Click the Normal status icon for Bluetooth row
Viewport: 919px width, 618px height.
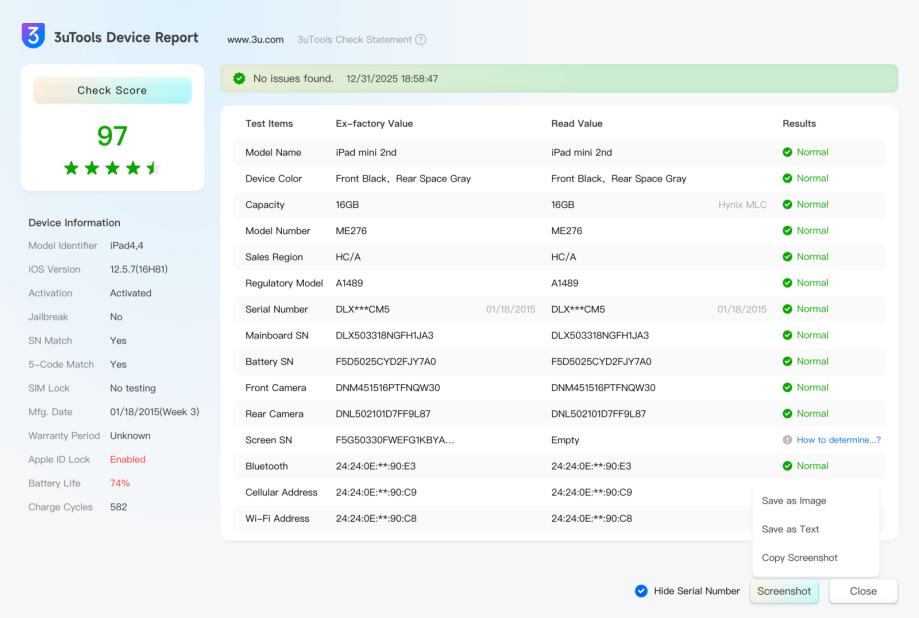(788, 466)
